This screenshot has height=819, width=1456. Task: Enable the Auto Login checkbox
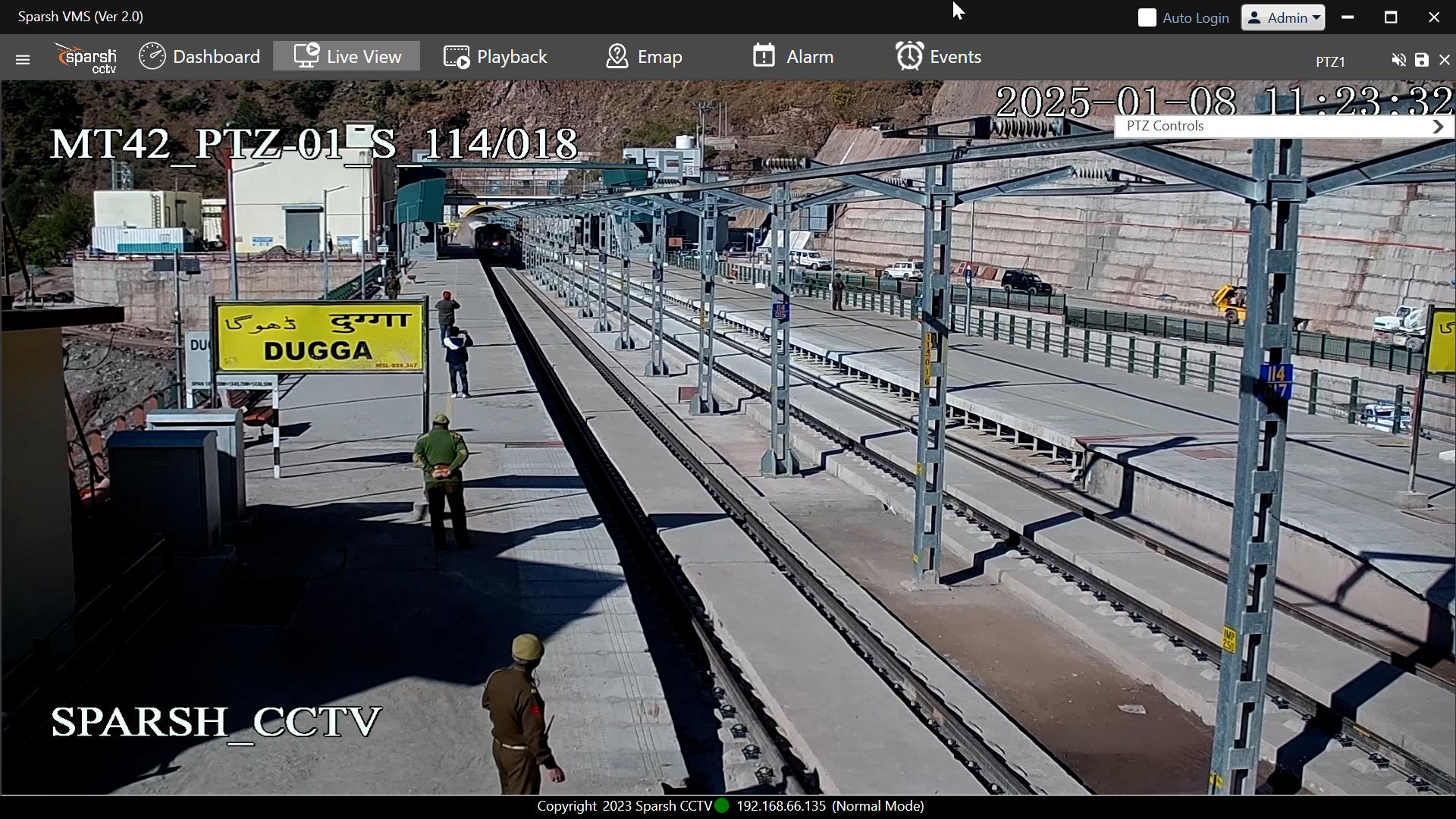(x=1147, y=18)
